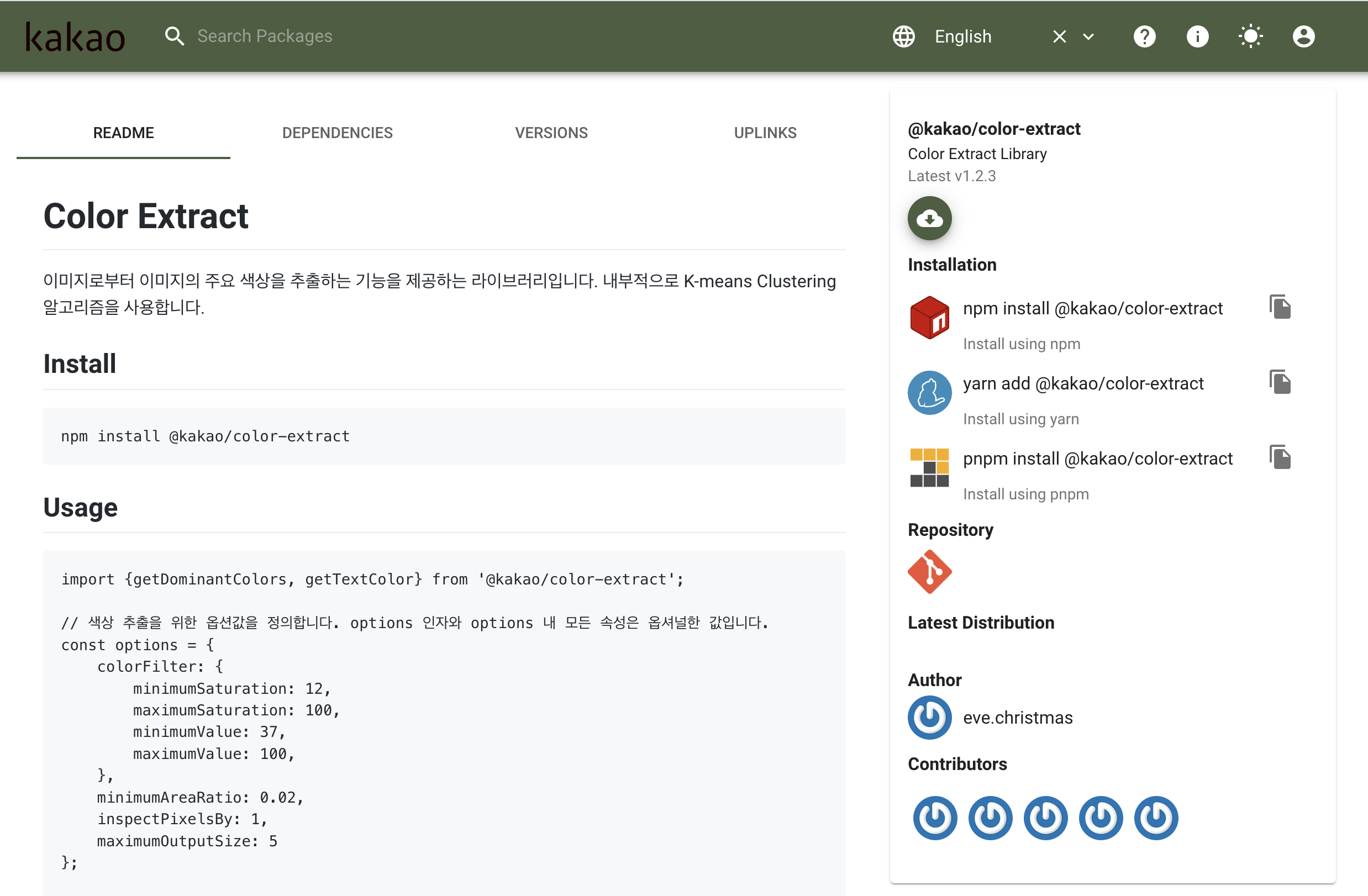The image size is (1368, 896).
Task: Click the 'Author' sidebar heading
Action: [x=934, y=680]
